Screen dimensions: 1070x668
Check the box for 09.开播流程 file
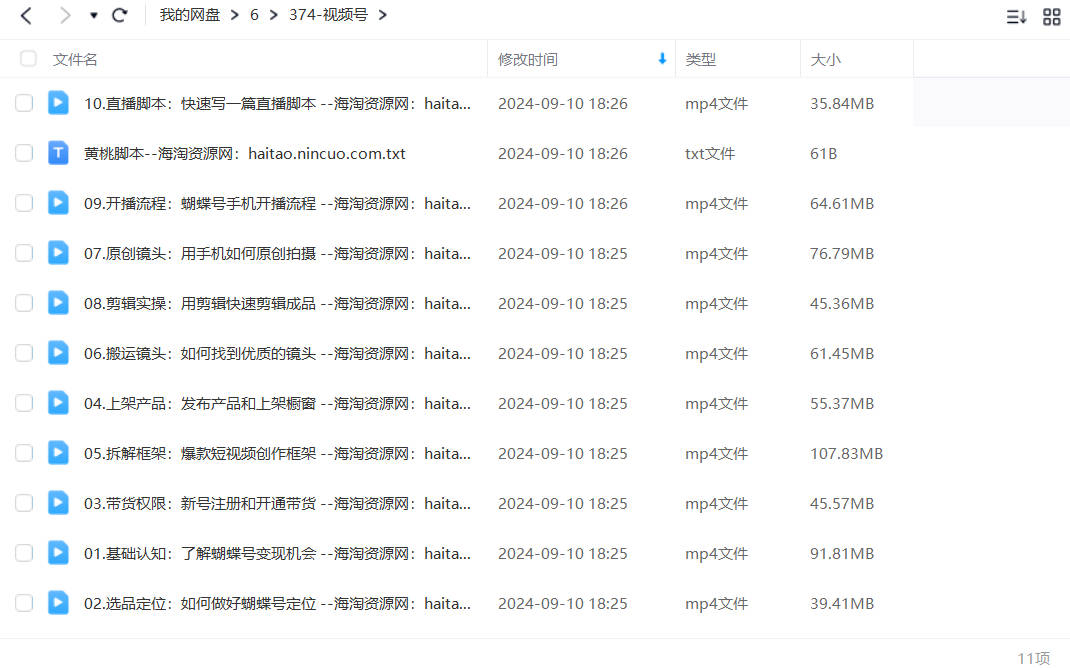pyautogui.click(x=24, y=203)
